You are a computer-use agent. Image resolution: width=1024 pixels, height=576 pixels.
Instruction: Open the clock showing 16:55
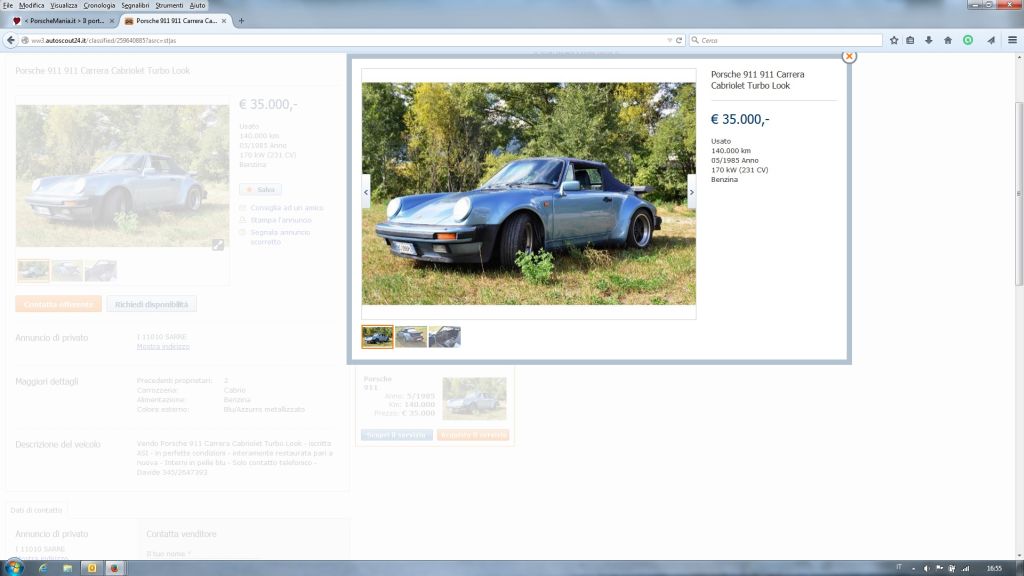coord(994,569)
